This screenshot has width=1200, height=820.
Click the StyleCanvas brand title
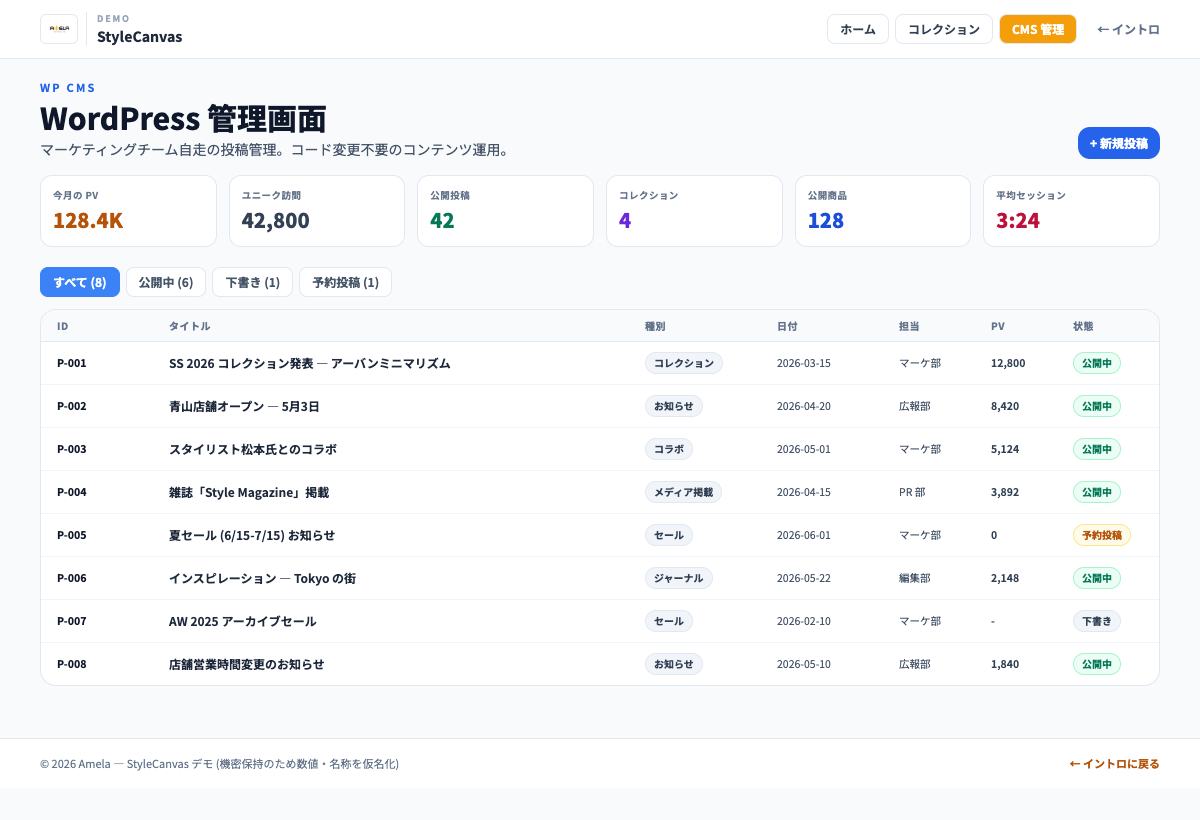coord(139,37)
